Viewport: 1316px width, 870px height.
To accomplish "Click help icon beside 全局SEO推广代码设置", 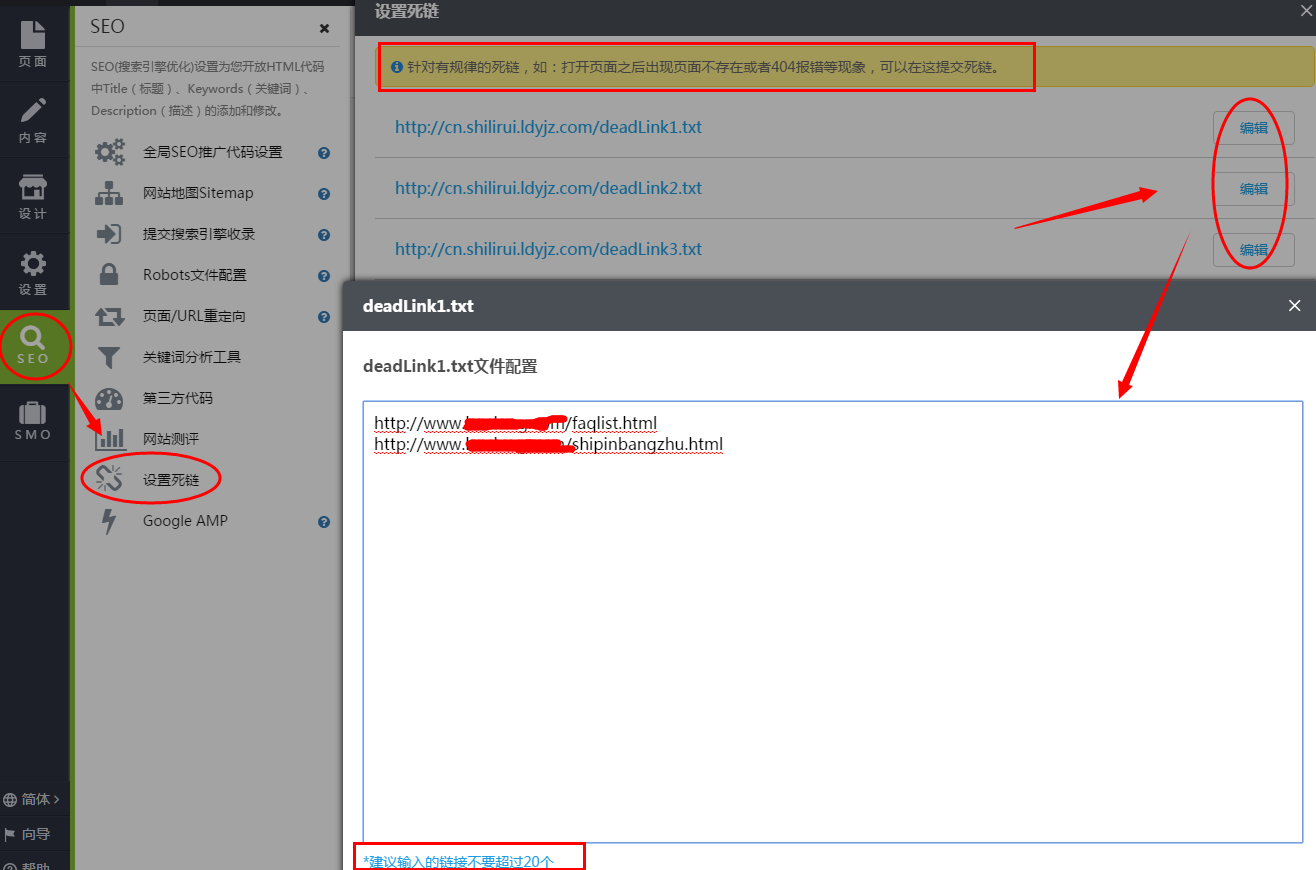I will tap(324, 153).
